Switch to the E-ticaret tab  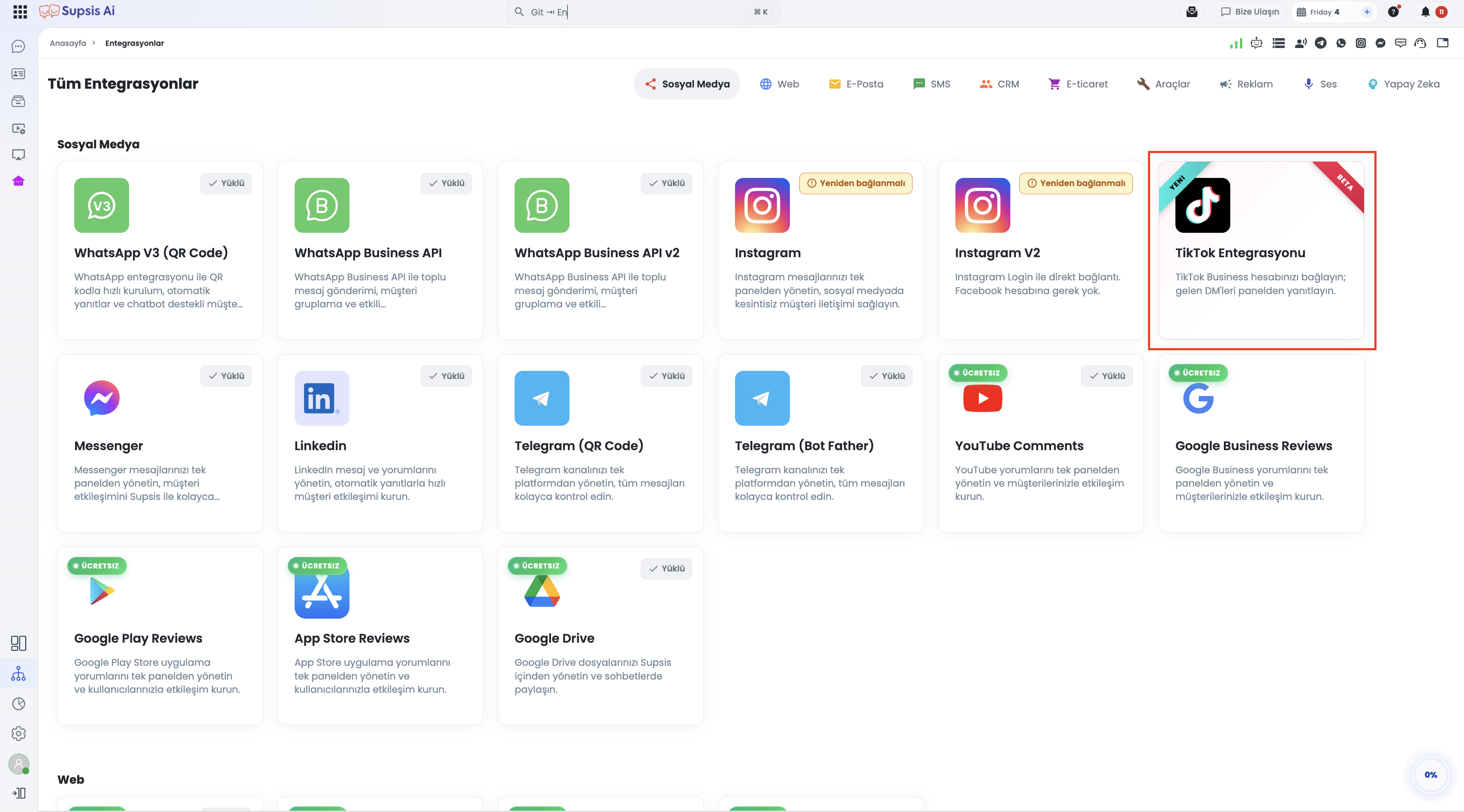click(1078, 84)
